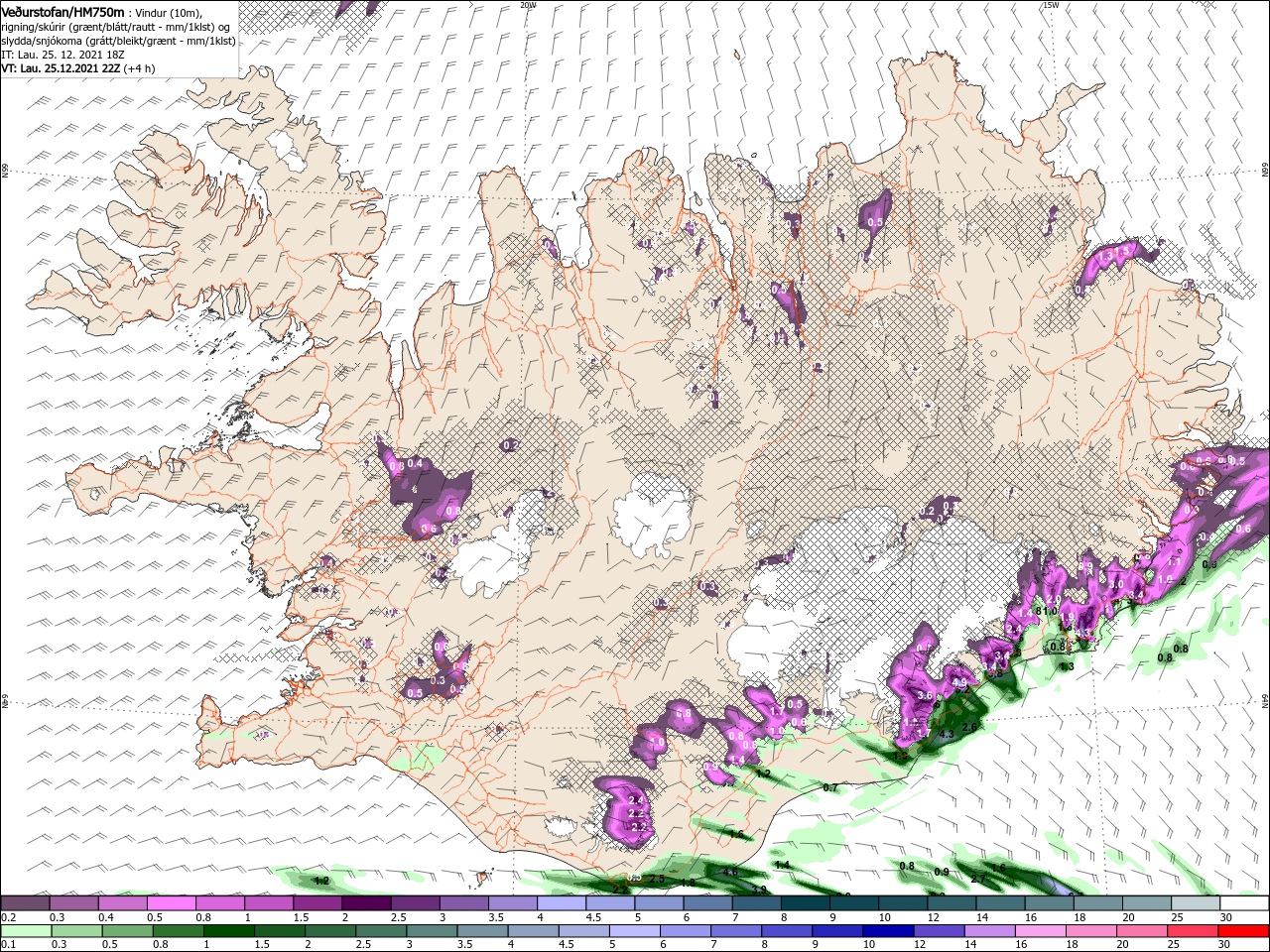Click the '2.4' value on the southern glacier
The width and height of the screenshot is (1270, 952).
click(637, 799)
